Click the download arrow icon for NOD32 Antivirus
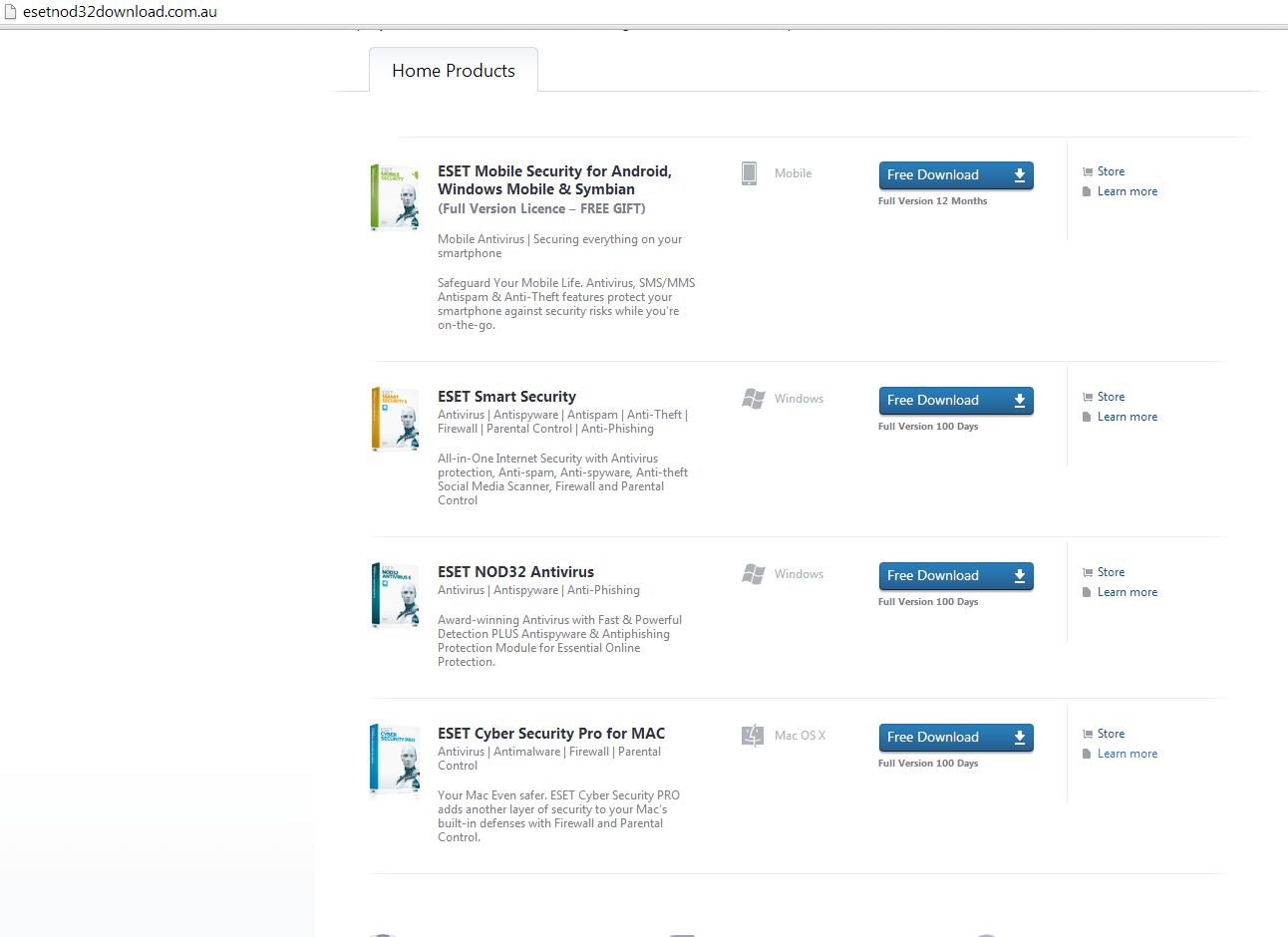 (x=1020, y=576)
